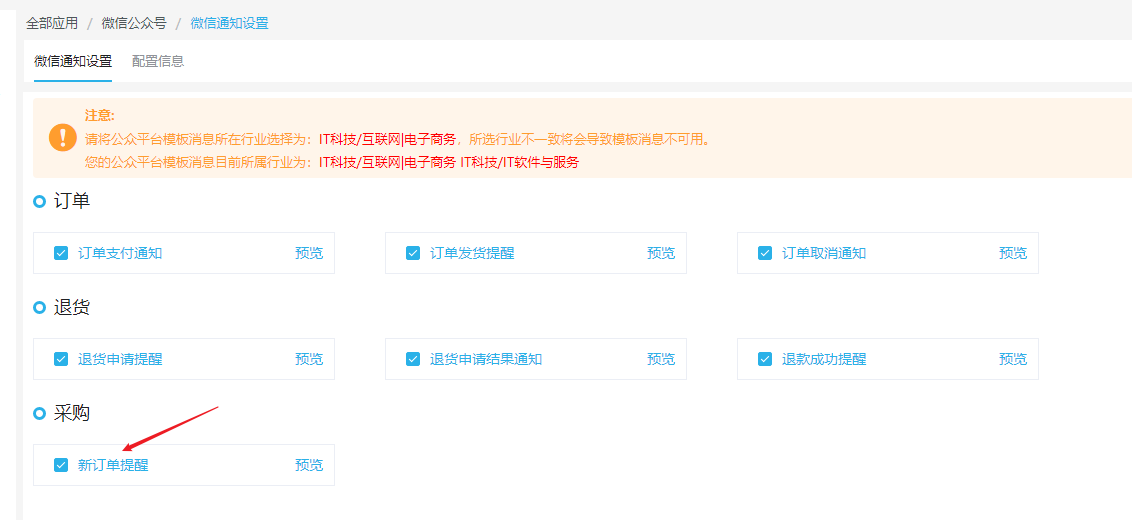Open 全部应用 in the breadcrumb
Image resolution: width=1132 pixels, height=520 pixels.
click(52, 23)
